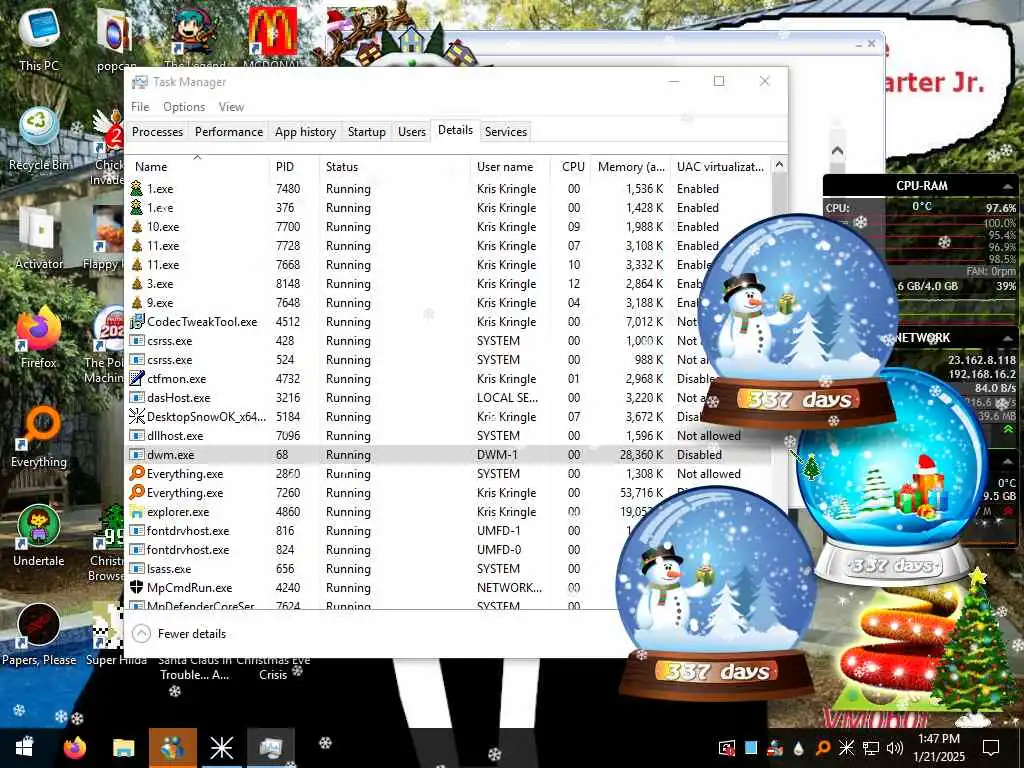This screenshot has width=1024, height=768.
Task: Activate the Task Manager taskbar button
Action: point(271,747)
